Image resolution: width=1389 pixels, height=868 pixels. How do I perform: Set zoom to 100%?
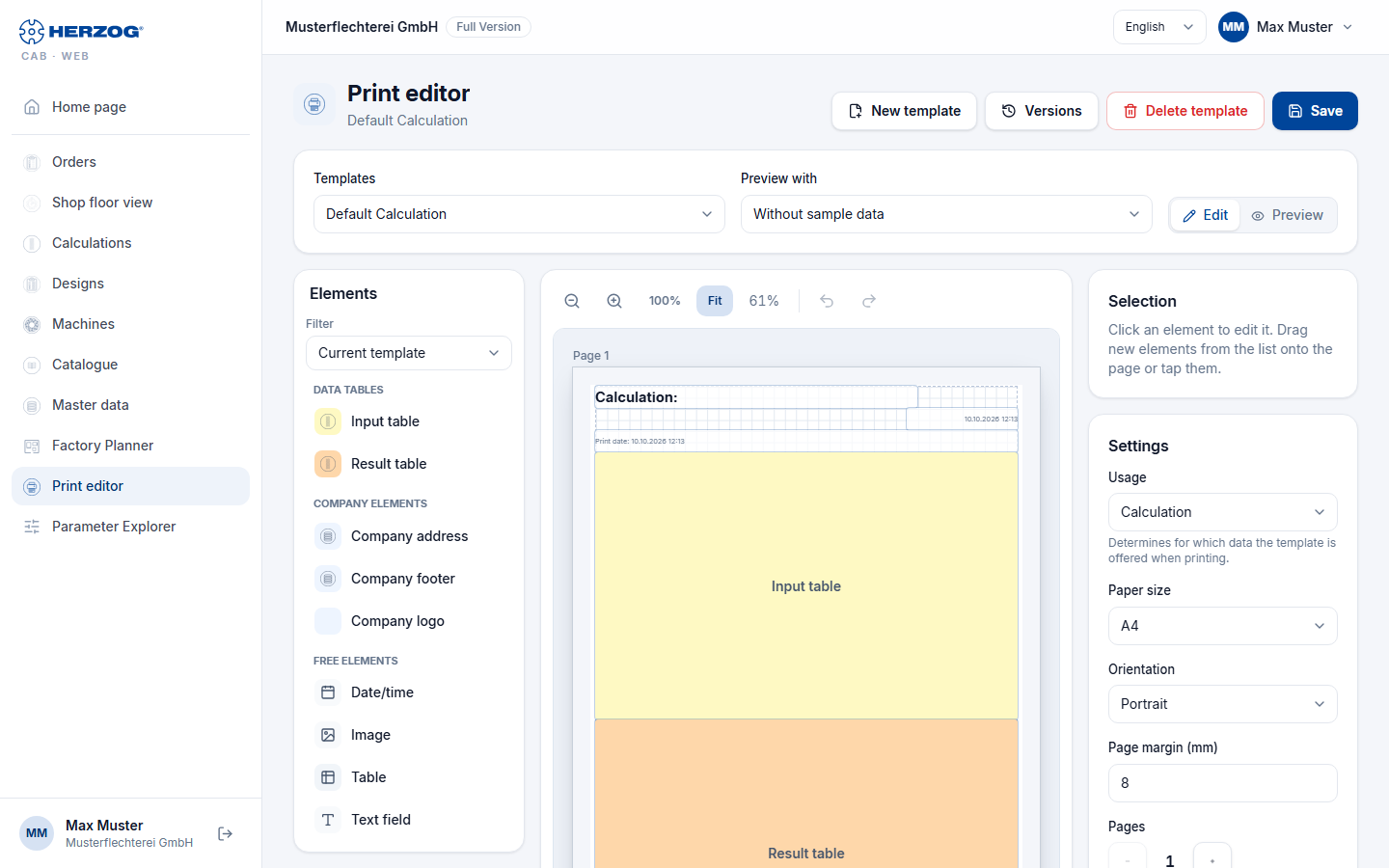click(665, 301)
